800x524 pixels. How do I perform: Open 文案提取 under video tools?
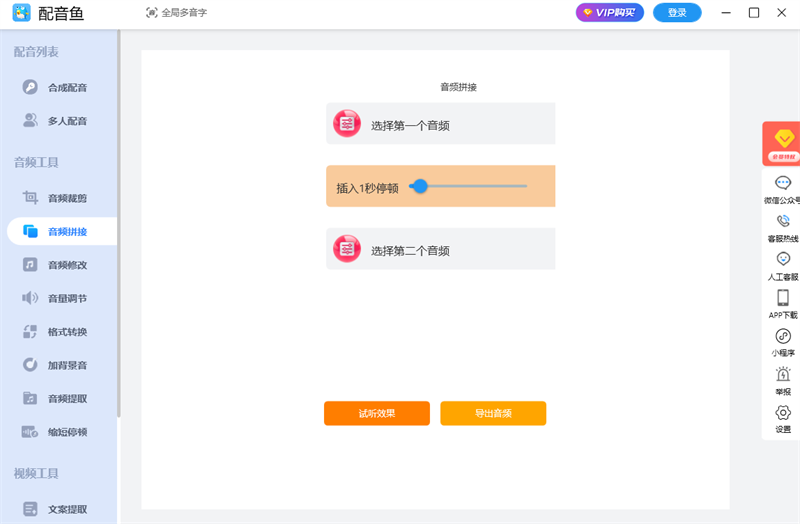pos(66,509)
